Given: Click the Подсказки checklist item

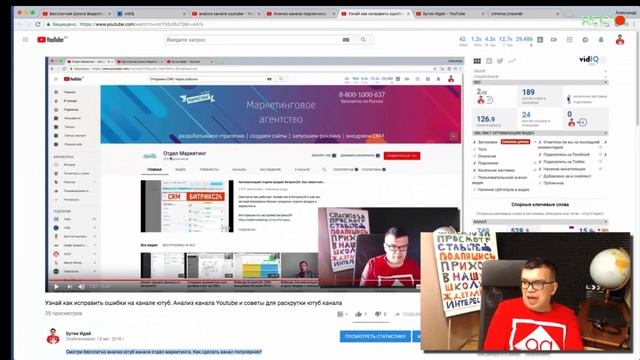Looking at the screenshot, I should tap(488, 163).
